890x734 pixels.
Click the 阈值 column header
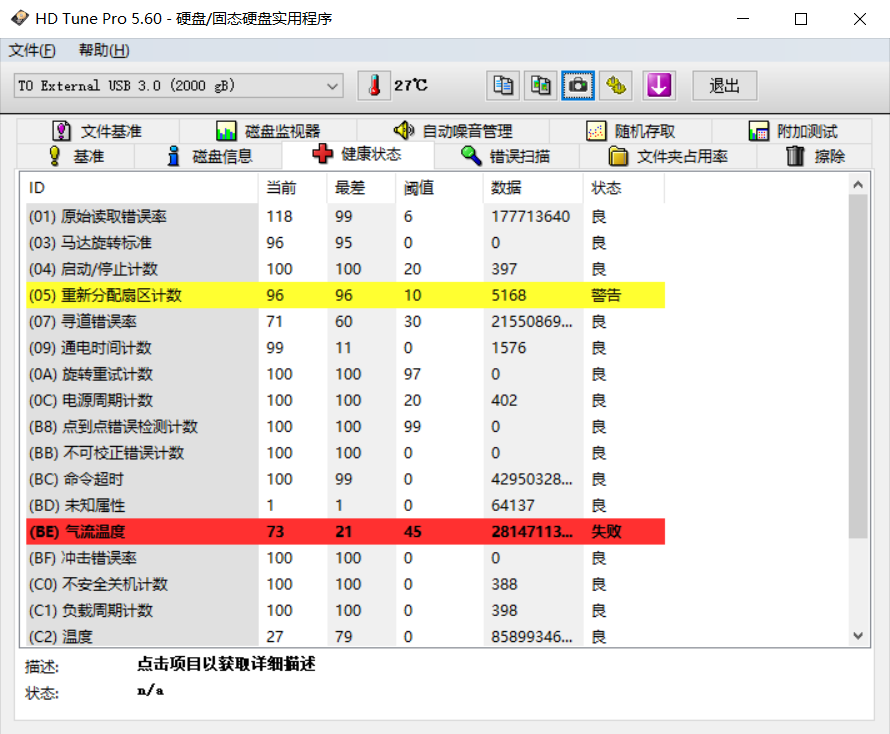[418, 188]
